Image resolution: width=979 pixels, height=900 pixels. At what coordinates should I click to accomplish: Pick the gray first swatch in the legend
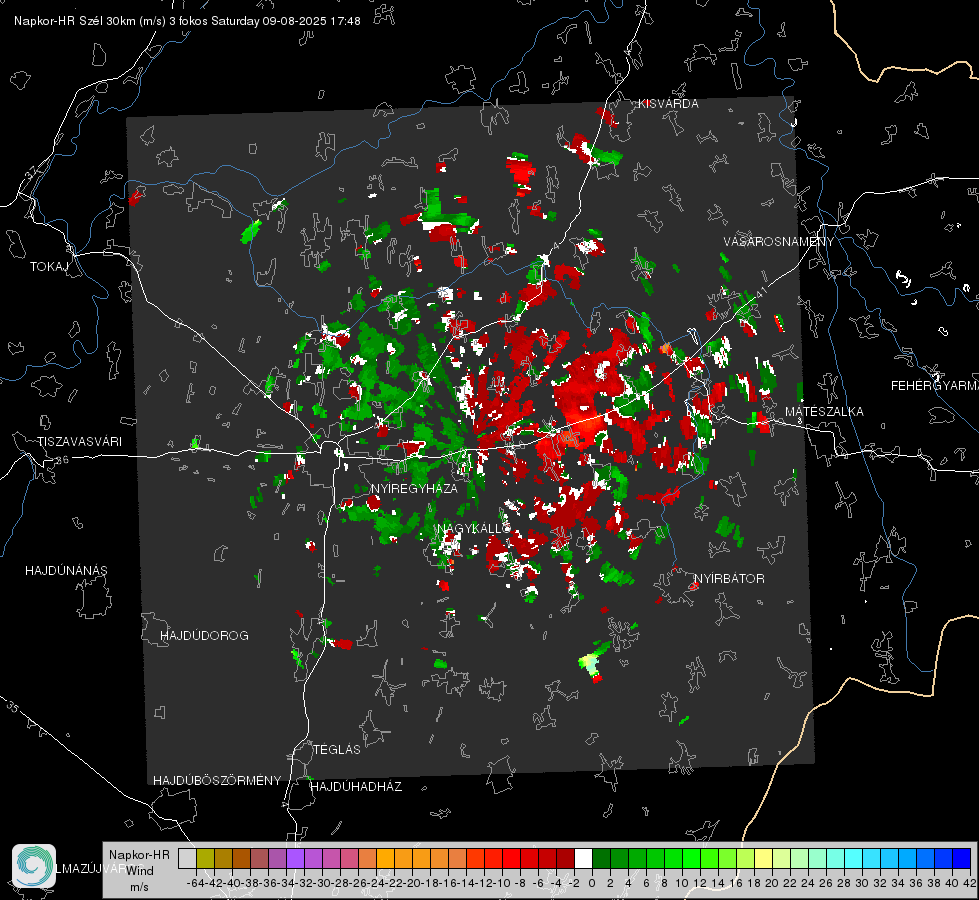187,858
